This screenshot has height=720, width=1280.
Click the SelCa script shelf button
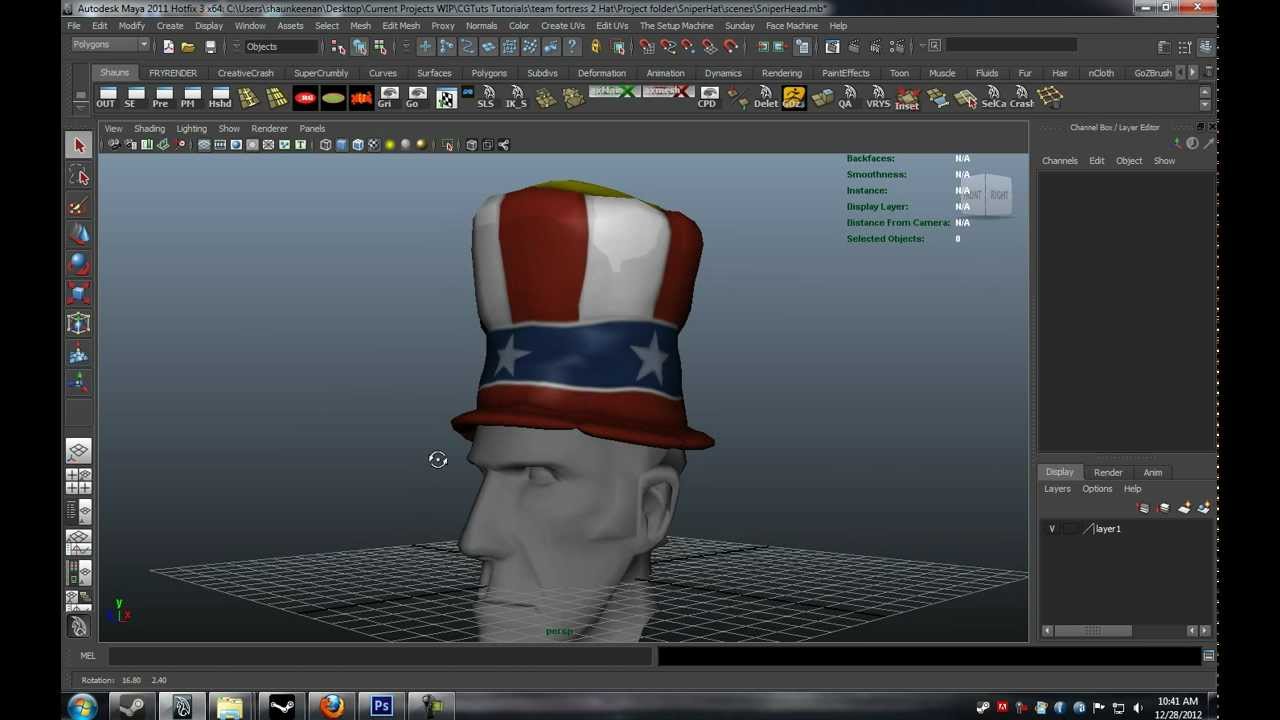pos(994,98)
